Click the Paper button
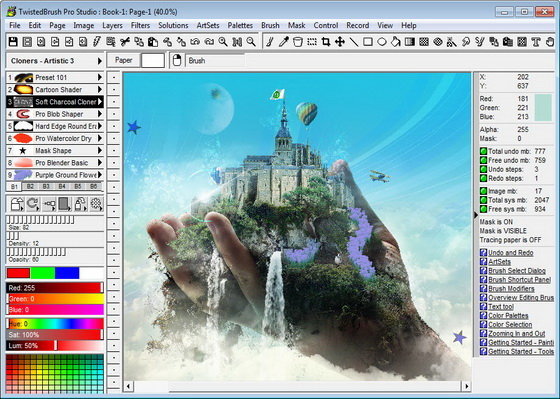The width and height of the screenshot is (560, 399). pos(123,60)
